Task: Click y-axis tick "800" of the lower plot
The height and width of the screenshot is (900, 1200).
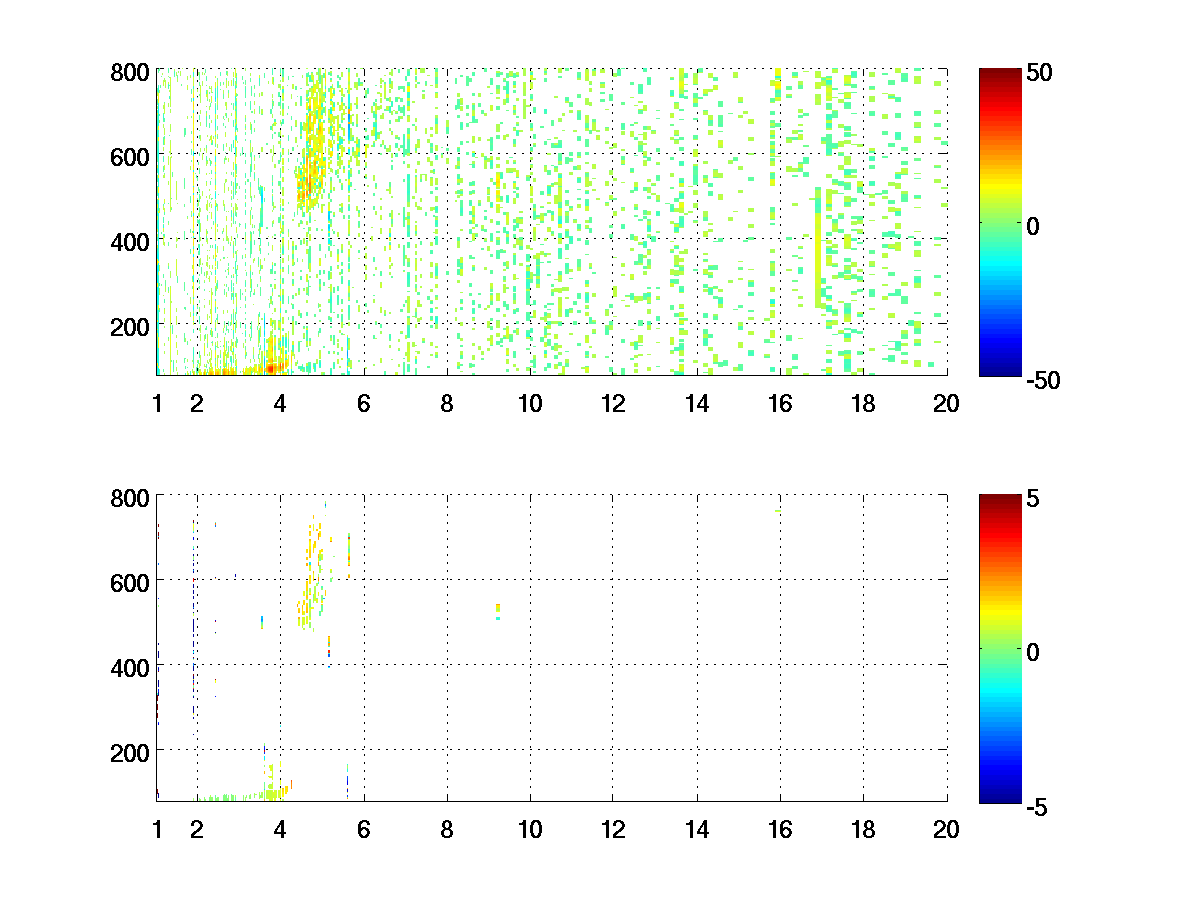Action: click(x=130, y=498)
